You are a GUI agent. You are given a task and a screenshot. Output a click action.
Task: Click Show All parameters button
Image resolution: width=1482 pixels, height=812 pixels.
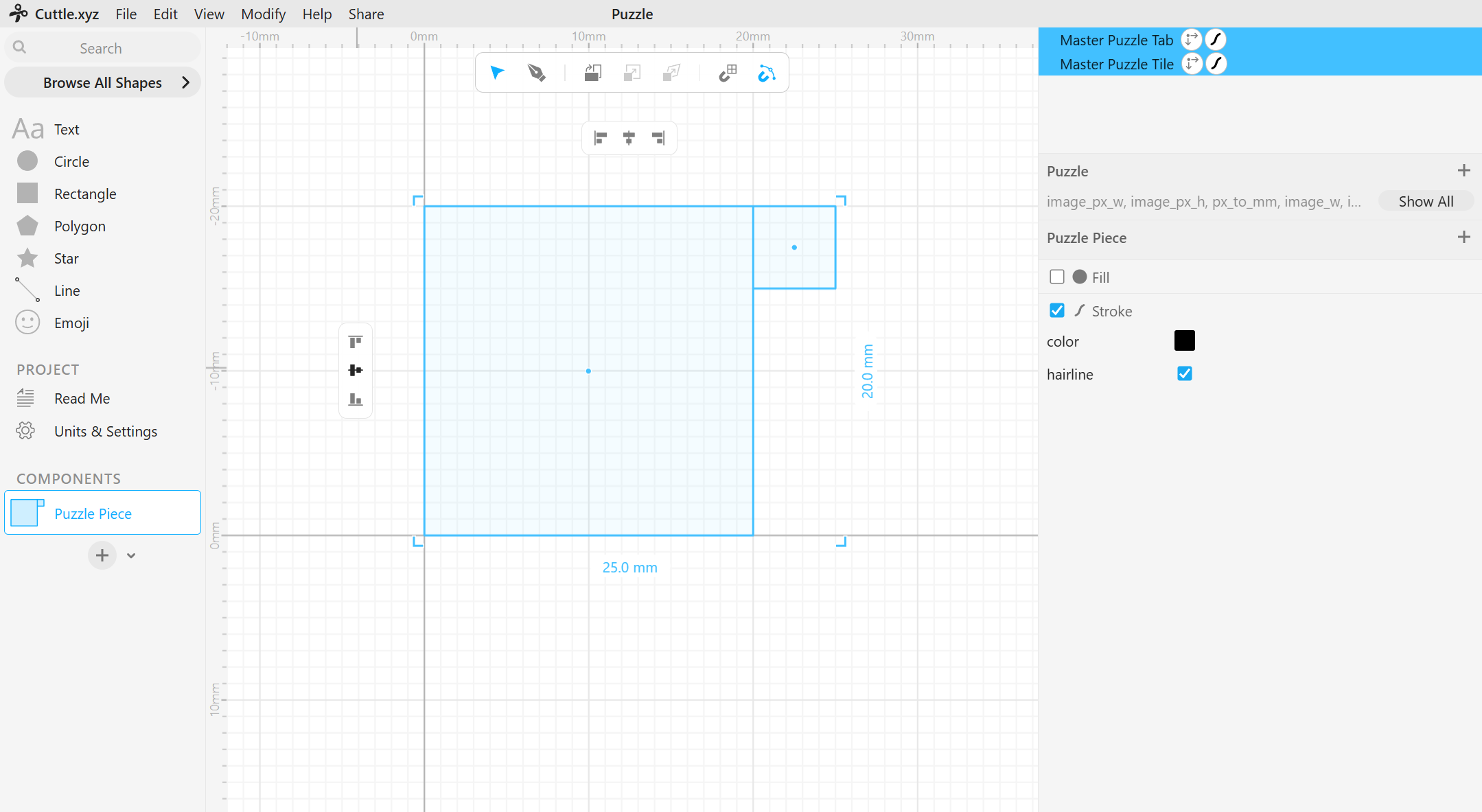coord(1426,201)
